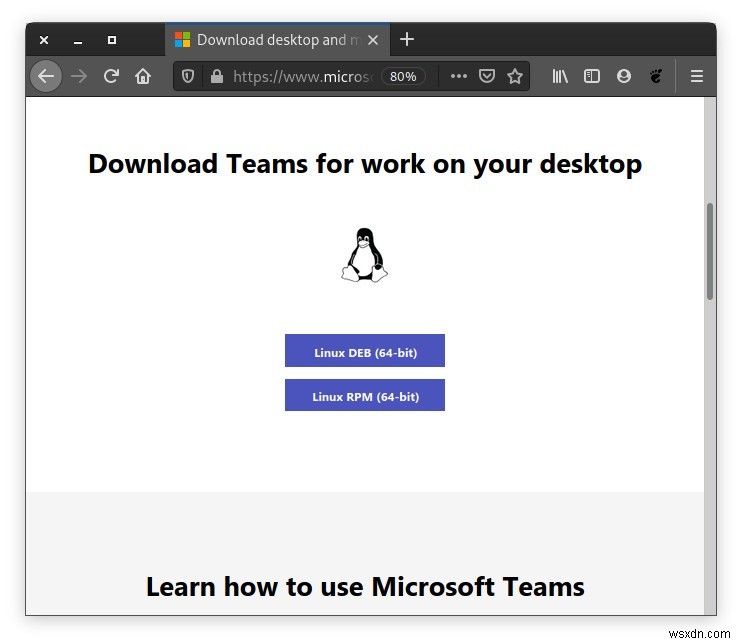Open the tracking protection shield panel
The height and width of the screenshot is (644, 742).
[x=188, y=76]
